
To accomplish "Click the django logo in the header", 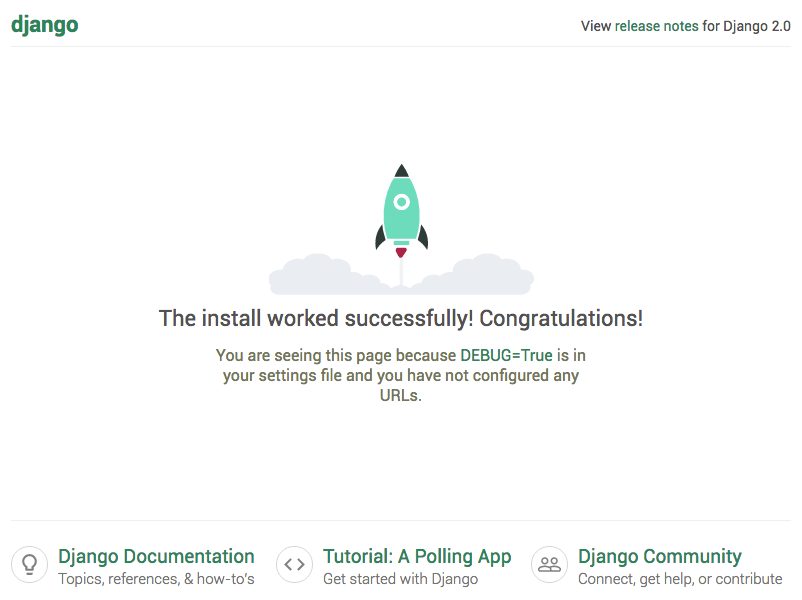I will click(x=44, y=24).
